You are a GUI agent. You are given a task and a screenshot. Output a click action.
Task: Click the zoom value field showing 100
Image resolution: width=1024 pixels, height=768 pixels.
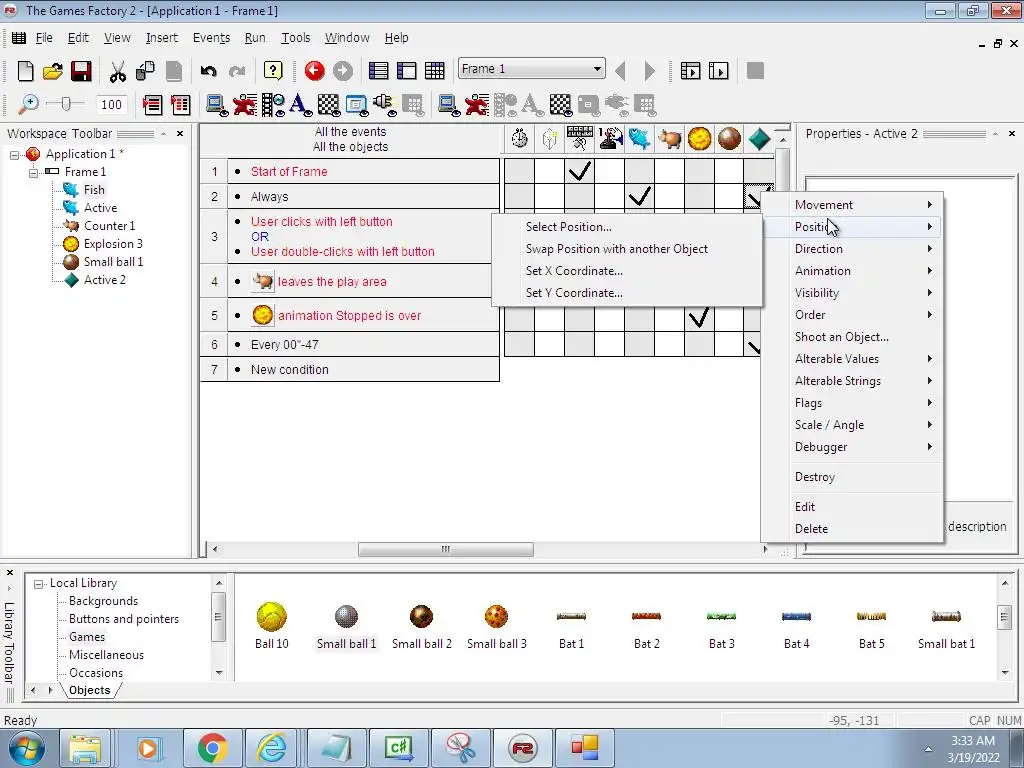coord(111,104)
